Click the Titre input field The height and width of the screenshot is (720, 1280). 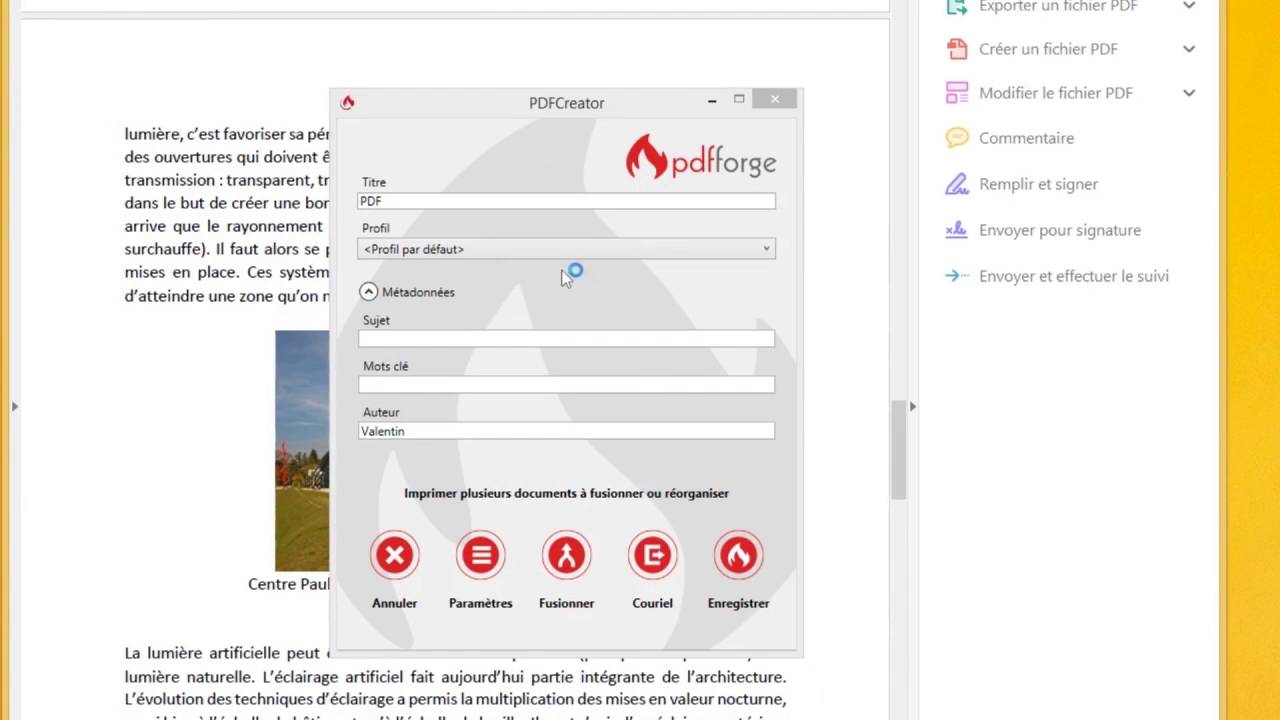(x=566, y=201)
